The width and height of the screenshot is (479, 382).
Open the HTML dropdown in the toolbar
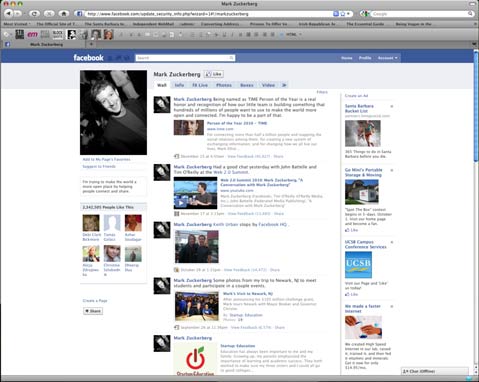(293, 34)
